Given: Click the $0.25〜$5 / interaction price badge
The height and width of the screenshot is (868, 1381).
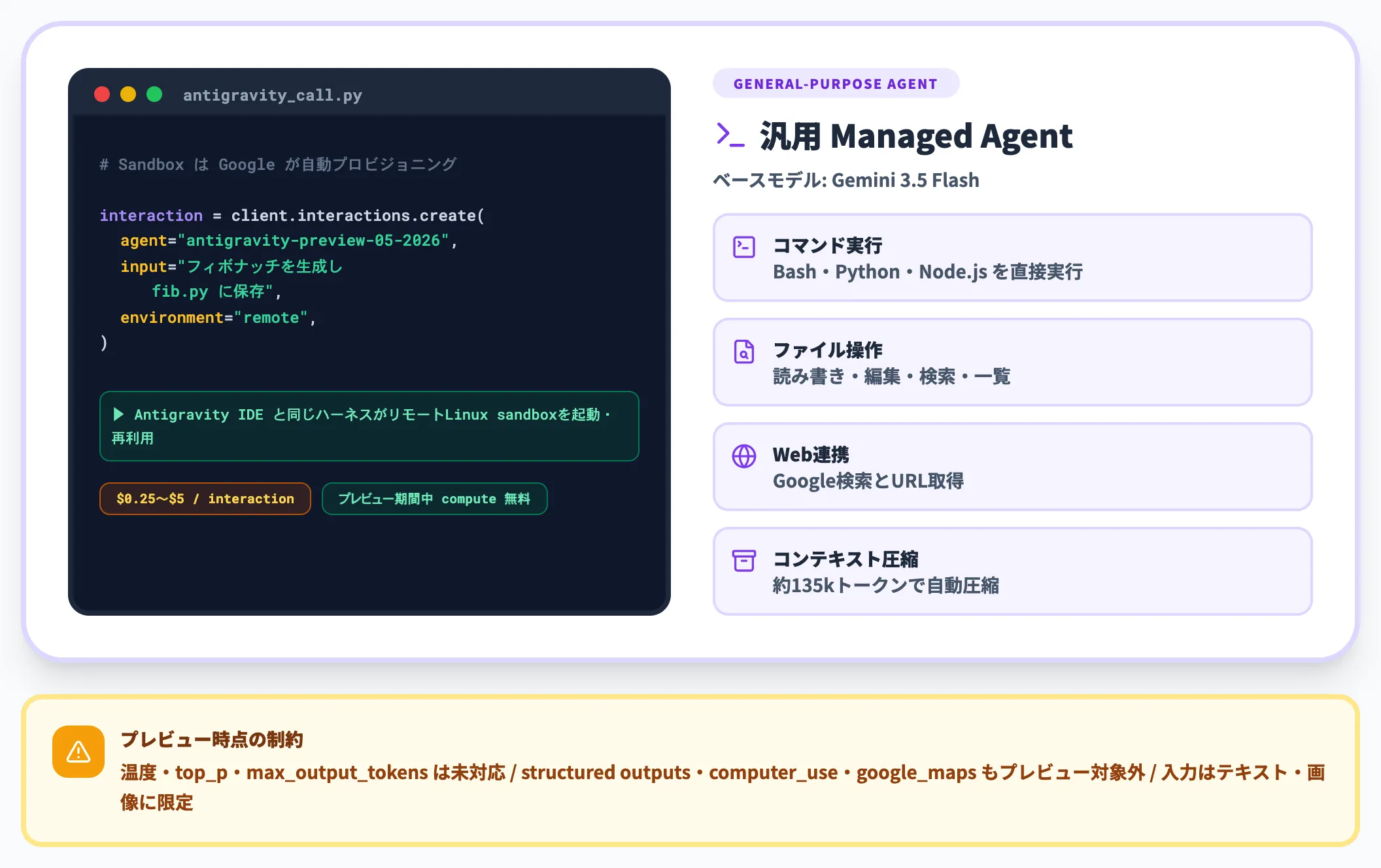Looking at the screenshot, I should tap(205, 499).
